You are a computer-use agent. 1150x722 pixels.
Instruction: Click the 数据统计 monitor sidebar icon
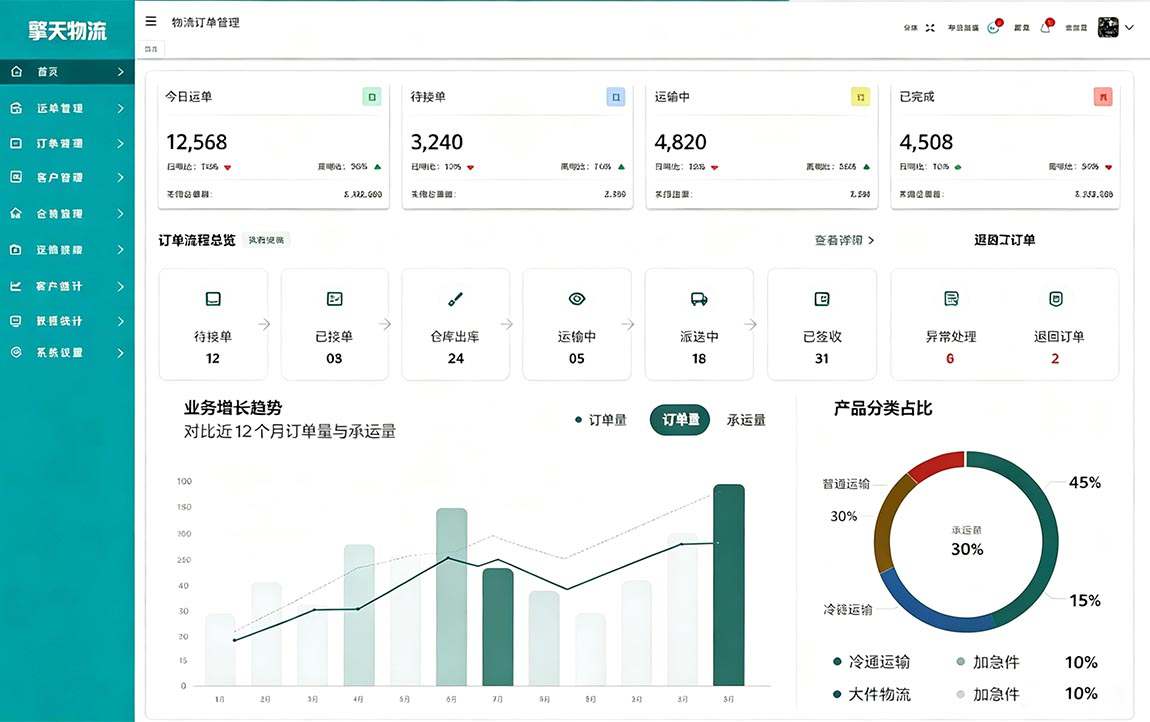(16, 321)
